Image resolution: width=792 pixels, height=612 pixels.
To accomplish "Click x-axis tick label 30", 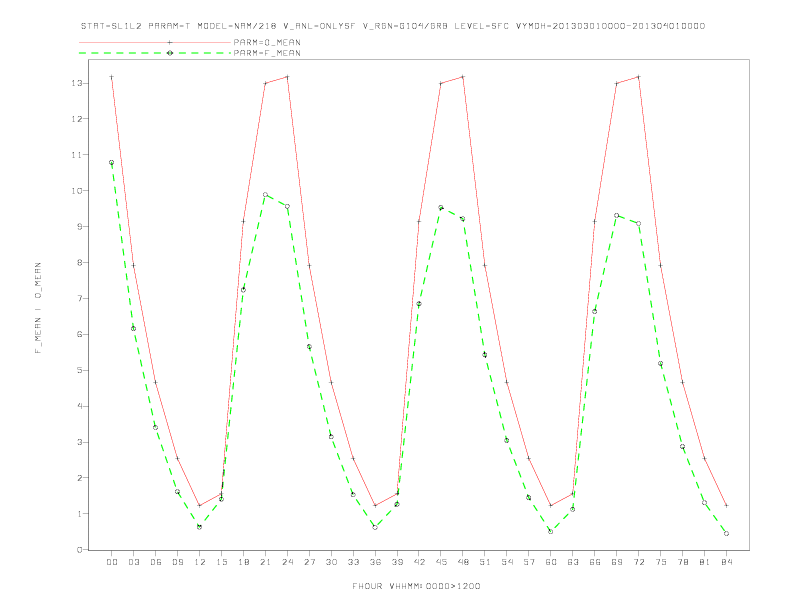I will click(x=331, y=562).
